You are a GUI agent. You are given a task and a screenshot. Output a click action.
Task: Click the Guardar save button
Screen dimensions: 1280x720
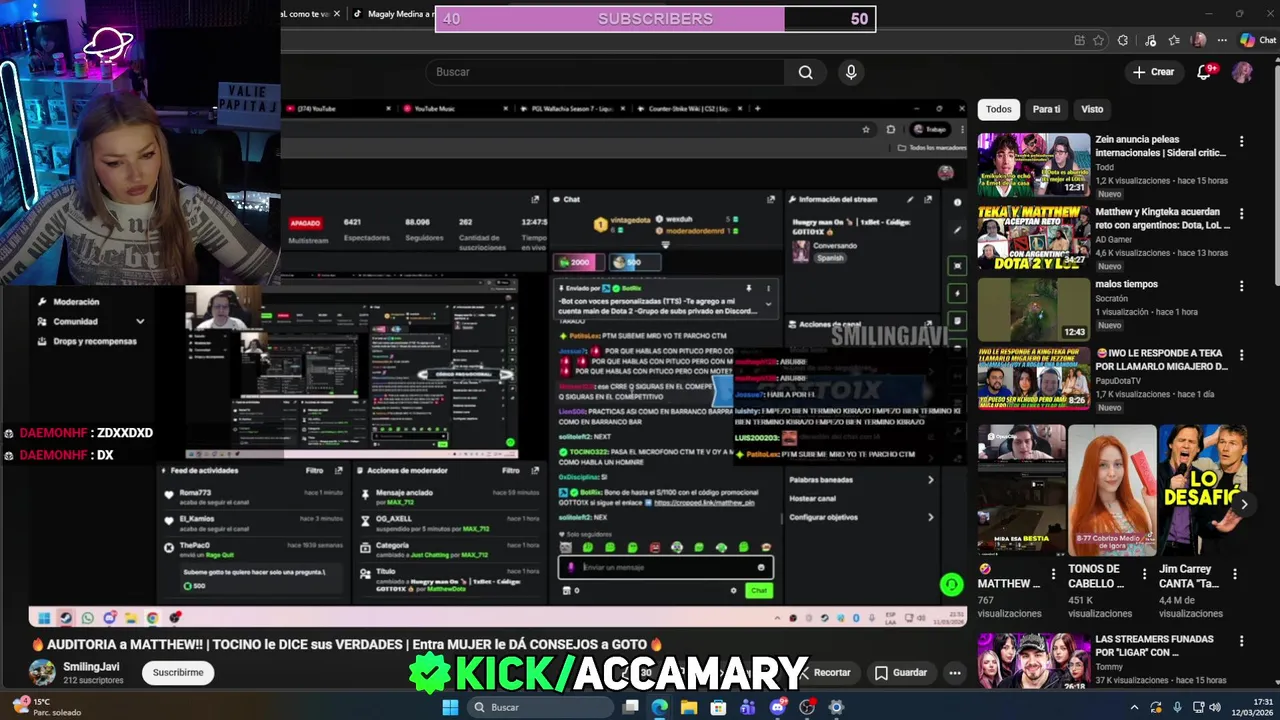click(x=901, y=673)
